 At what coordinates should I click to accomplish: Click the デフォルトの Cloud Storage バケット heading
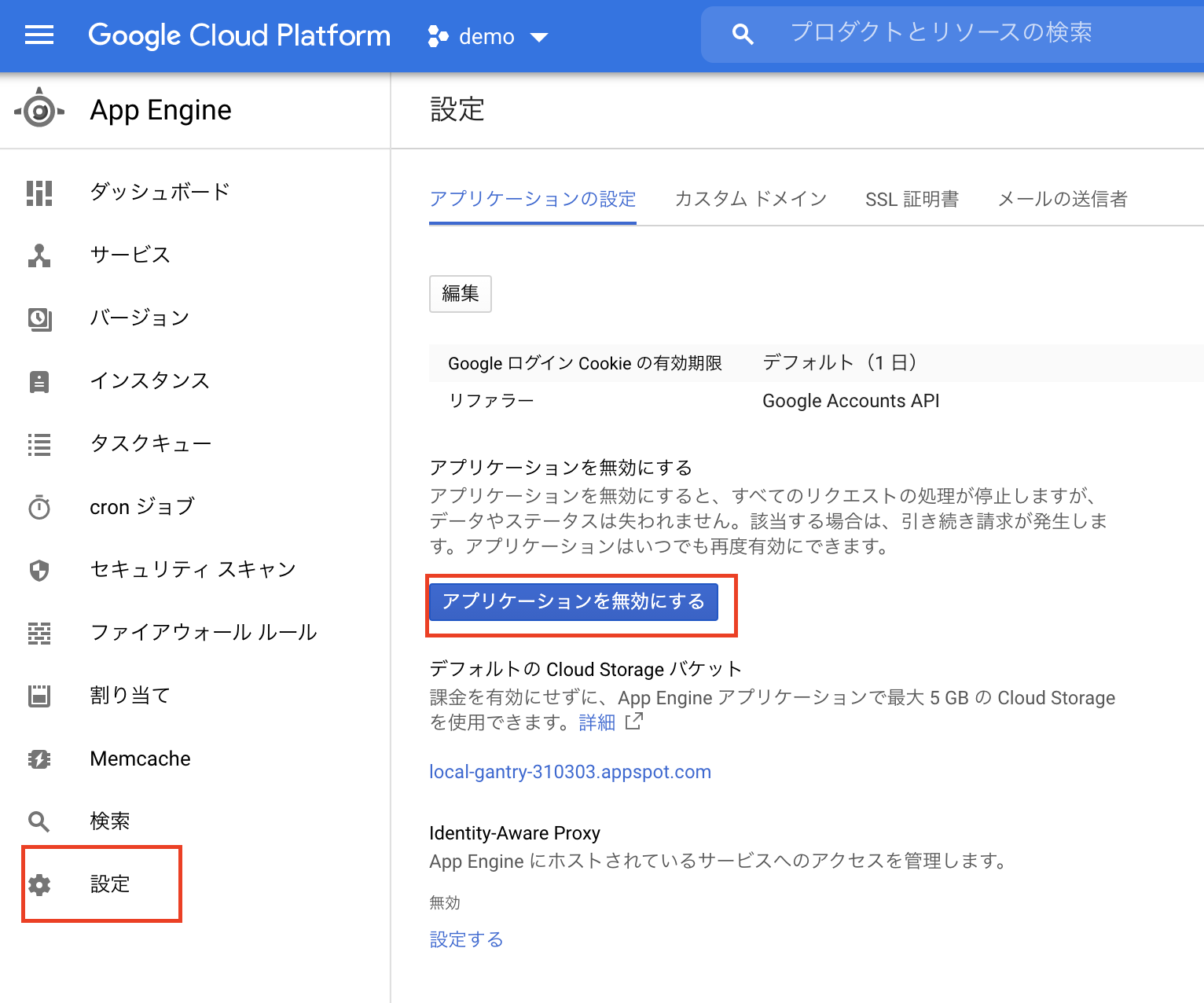pyautogui.click(x=585, y=670)
